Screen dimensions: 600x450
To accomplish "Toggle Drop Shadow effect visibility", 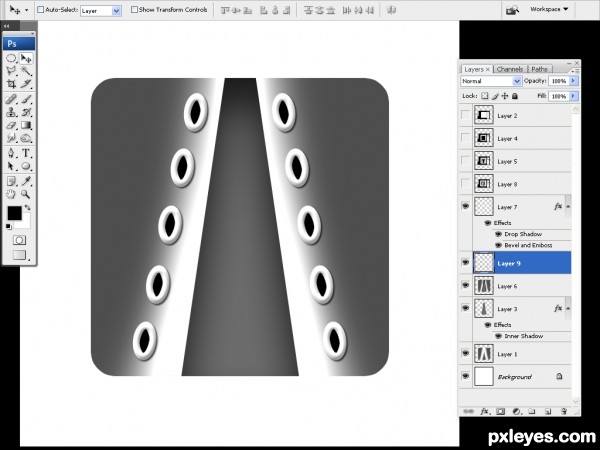I will pyautogui.click(x=498, y=234).
